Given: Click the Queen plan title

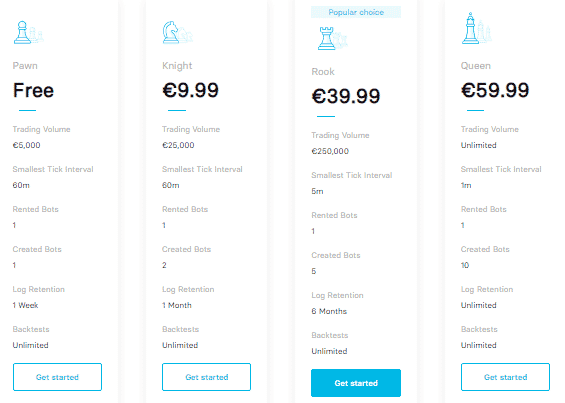Looking at the screenshot, I should click(x=476, y=66).
